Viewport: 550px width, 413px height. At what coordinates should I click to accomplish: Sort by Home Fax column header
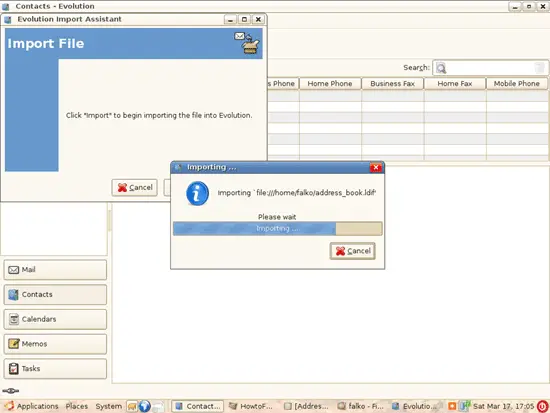pos(455,84)
